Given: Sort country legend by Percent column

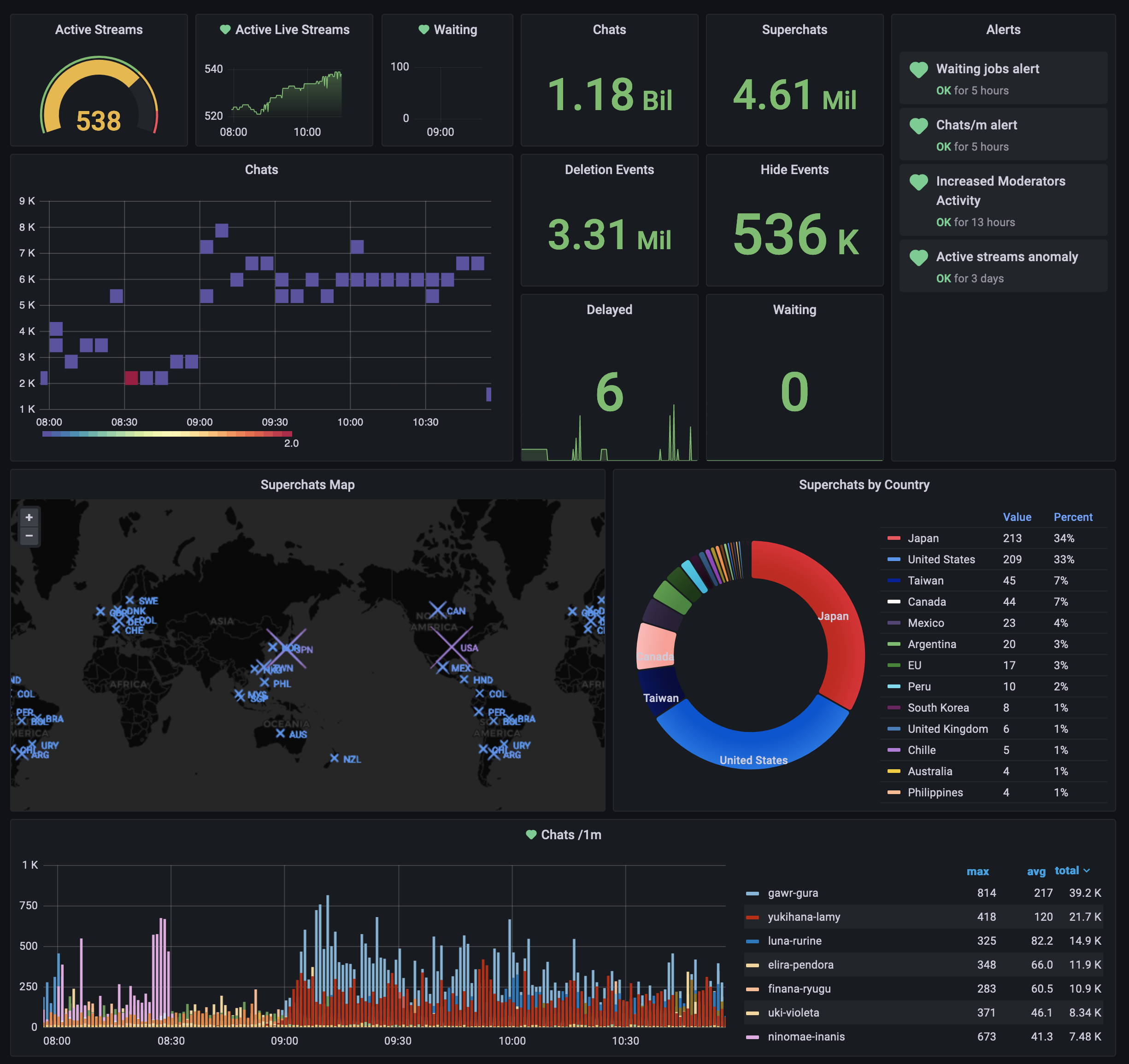Looking at the screenshot, I should pyautogui.click(x=1072, y=517).
